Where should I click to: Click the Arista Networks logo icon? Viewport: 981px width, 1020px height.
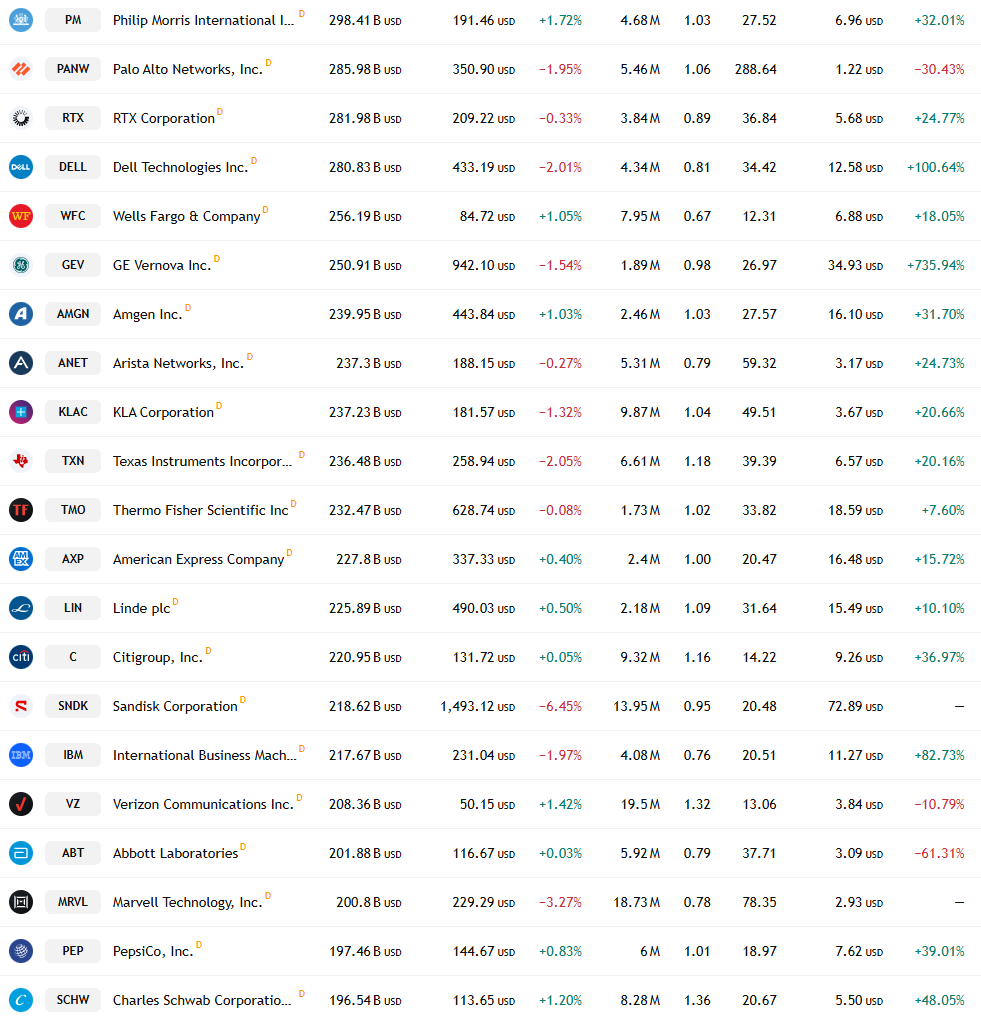[21, 363]
